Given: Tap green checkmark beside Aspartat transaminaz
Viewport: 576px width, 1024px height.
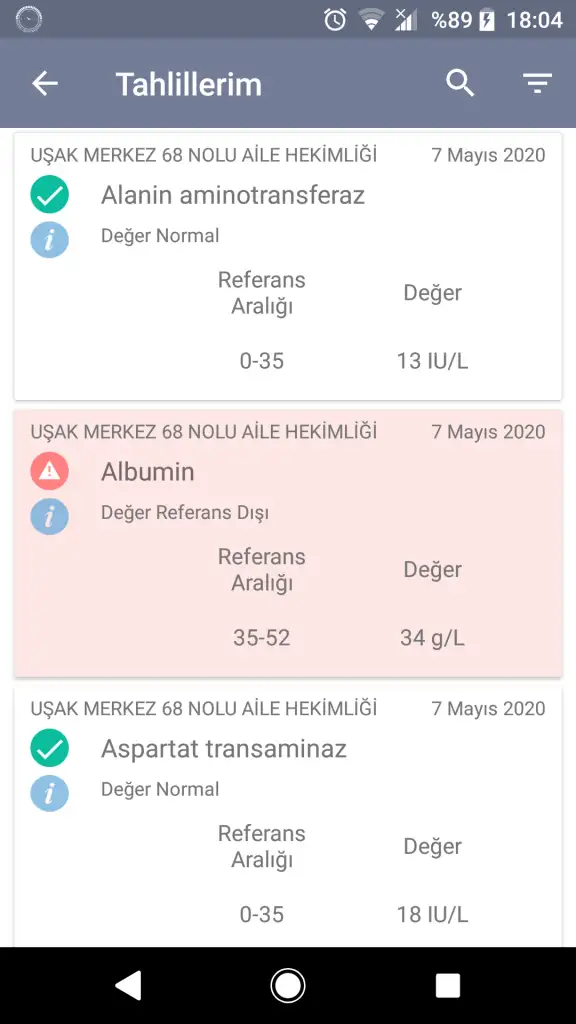Looking at the screenshot, I should (50, 748).
